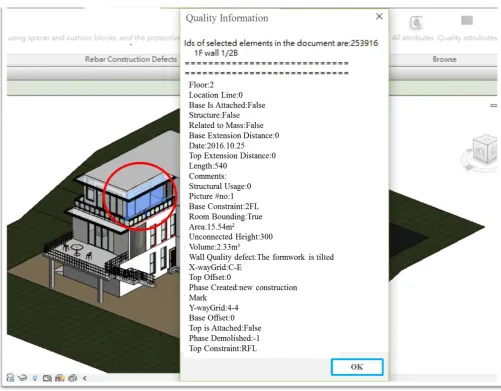Click the show analytical model icon
The height and width of the screenshot is (391, 501).
point(60,378)
